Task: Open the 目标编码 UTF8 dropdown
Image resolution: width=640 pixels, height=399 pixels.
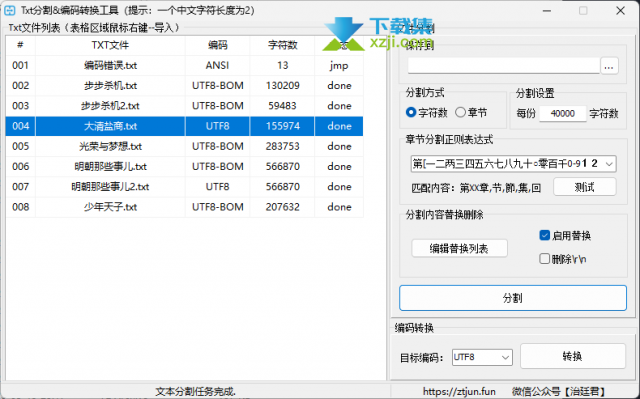Action: pyautogui.click(x=482, y=357)
